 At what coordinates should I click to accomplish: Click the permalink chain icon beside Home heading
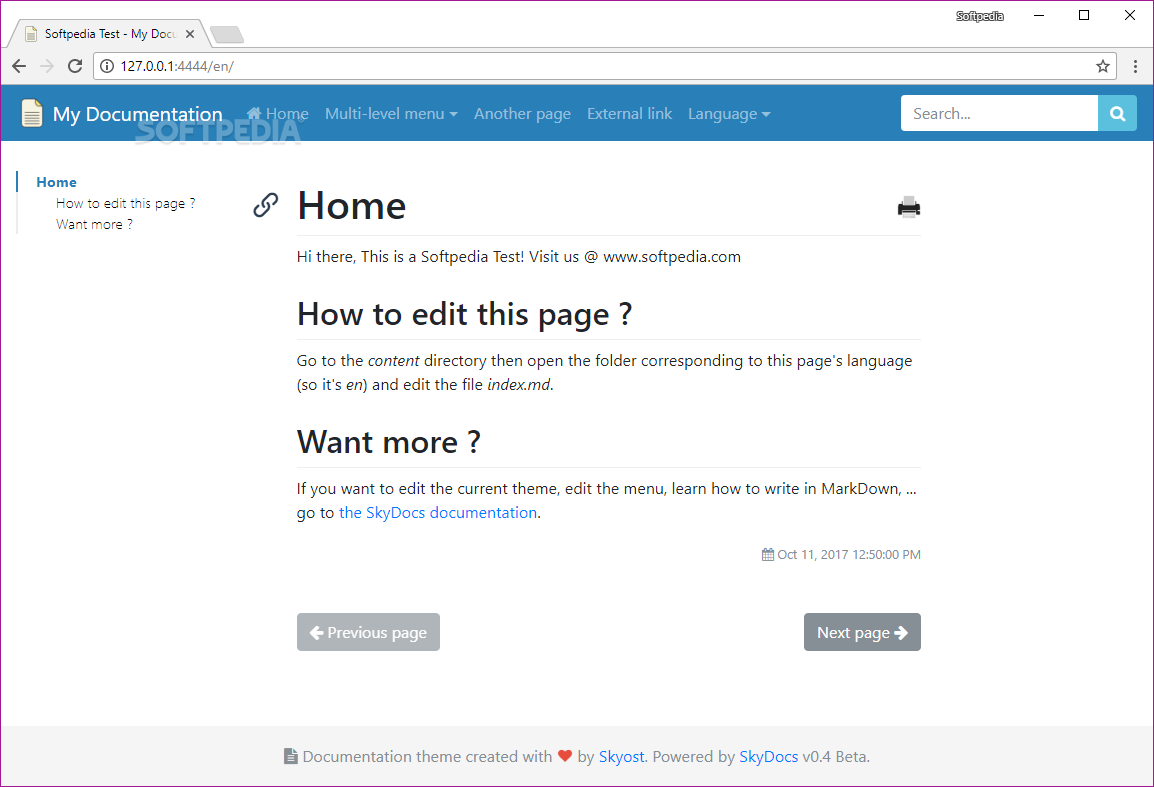pos(266,205)
